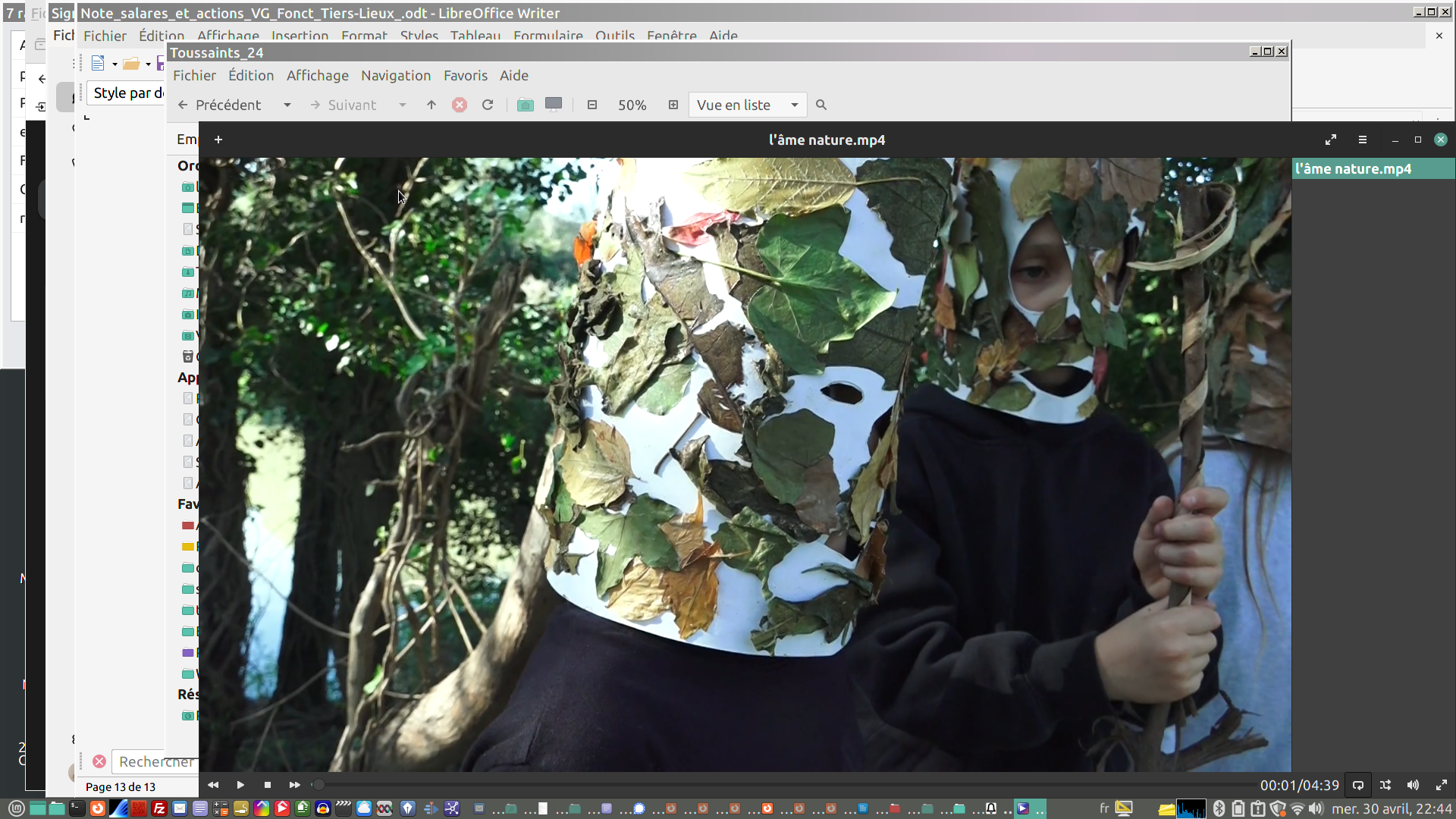
Task: Mute the video player volume
Action: point(1413,786)
